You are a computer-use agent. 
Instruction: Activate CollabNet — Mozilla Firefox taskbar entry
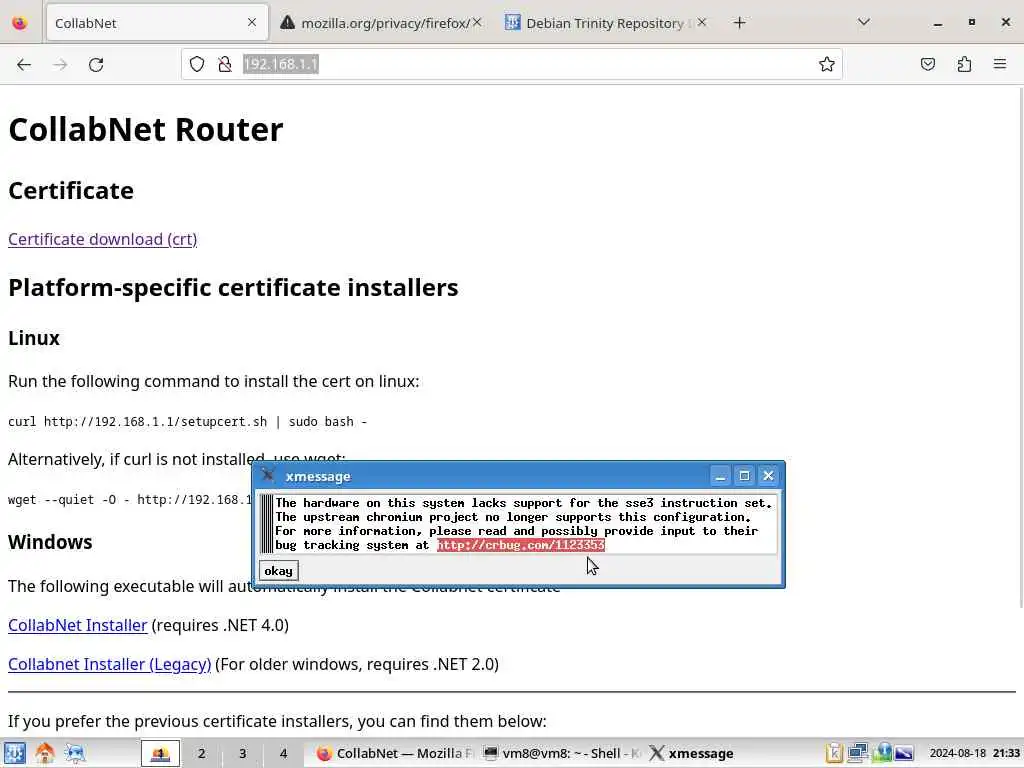point(394,753)
